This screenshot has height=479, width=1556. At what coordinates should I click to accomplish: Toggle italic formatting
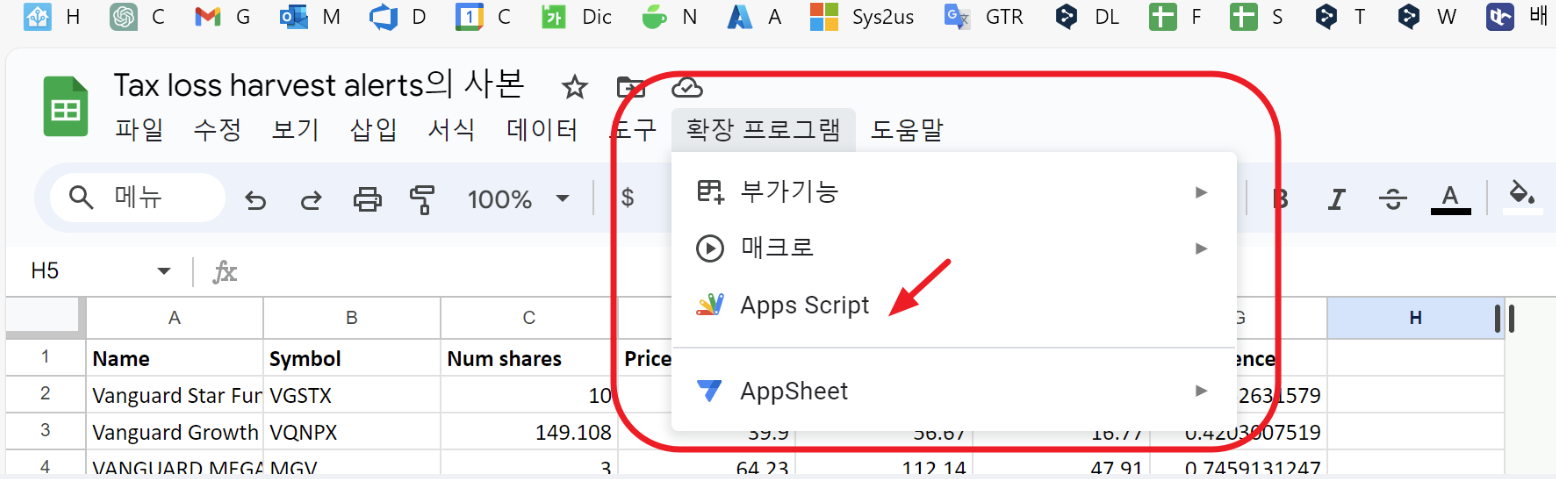click(x=1335, y=199)
